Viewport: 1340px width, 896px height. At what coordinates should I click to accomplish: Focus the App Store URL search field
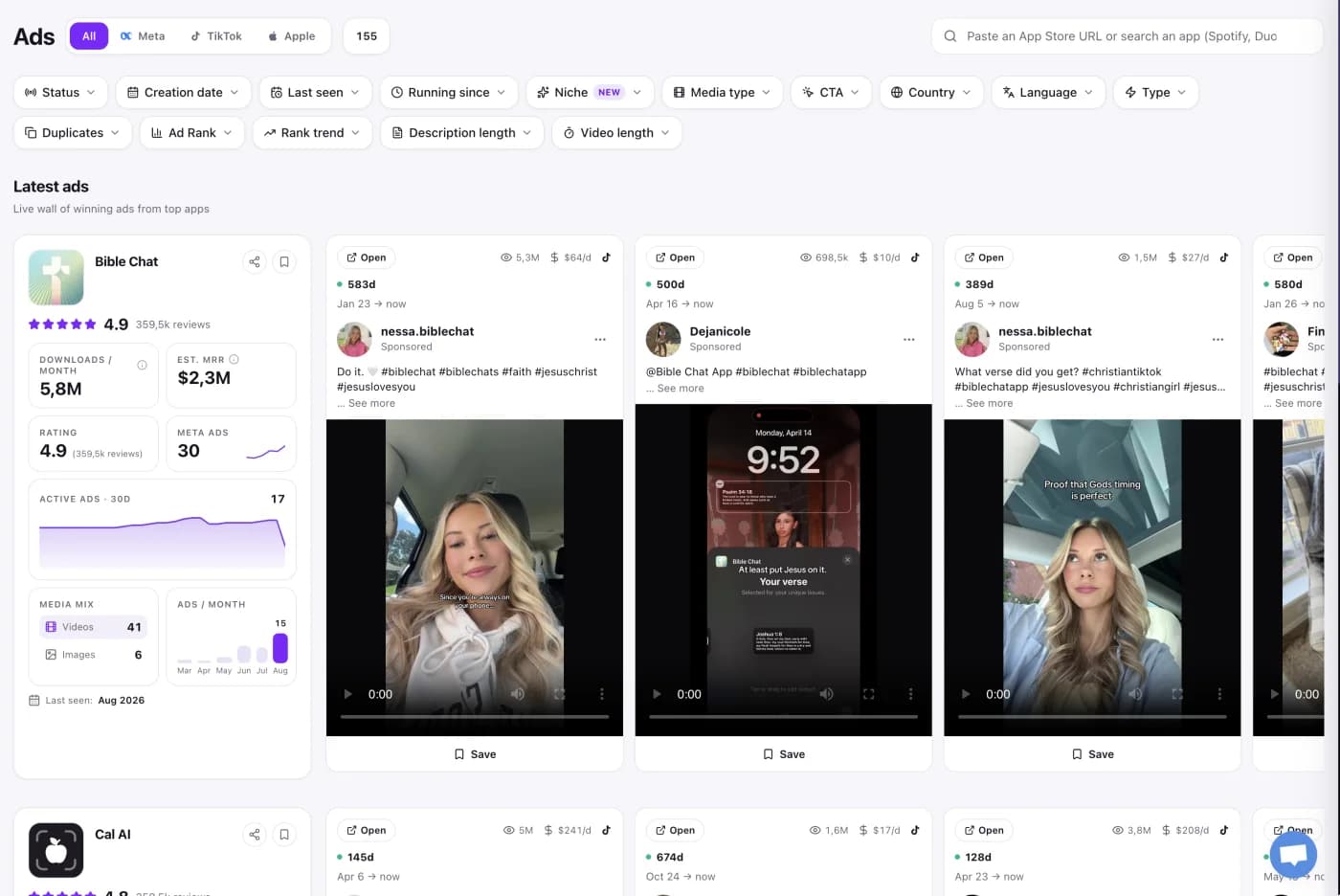pyautogui.click(x=1128, y=36)
